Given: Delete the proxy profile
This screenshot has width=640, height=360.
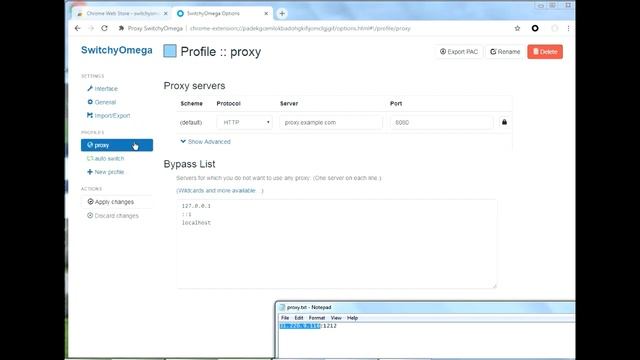Looking at the screenshot, I should point(545,52).
